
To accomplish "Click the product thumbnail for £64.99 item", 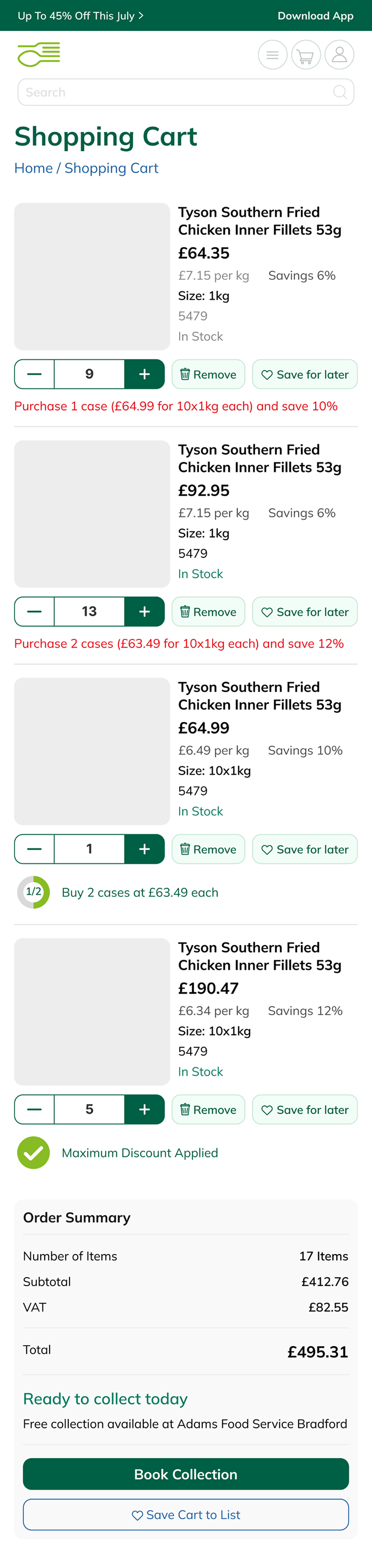I will 92,751.
